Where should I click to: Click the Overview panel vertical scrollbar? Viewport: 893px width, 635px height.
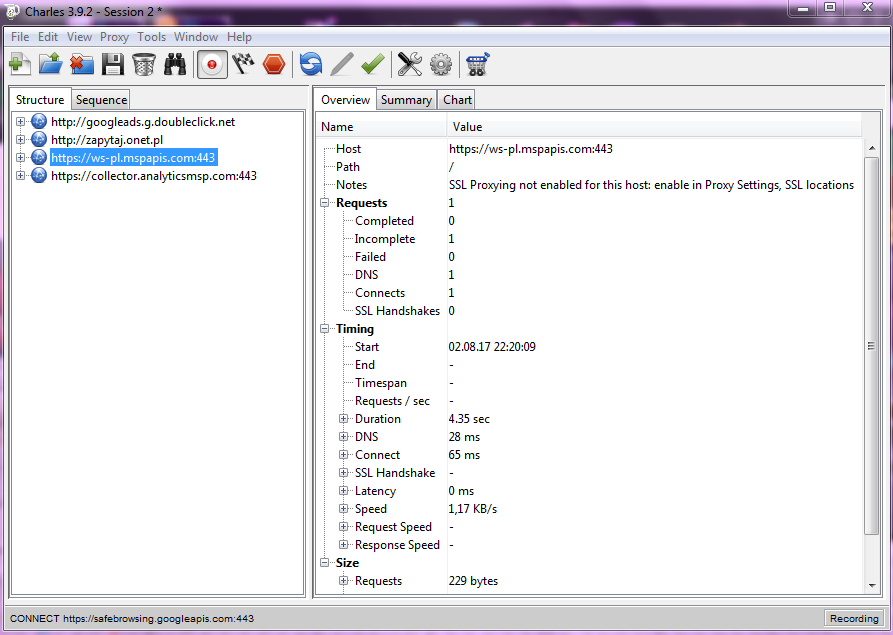[871, 345]
